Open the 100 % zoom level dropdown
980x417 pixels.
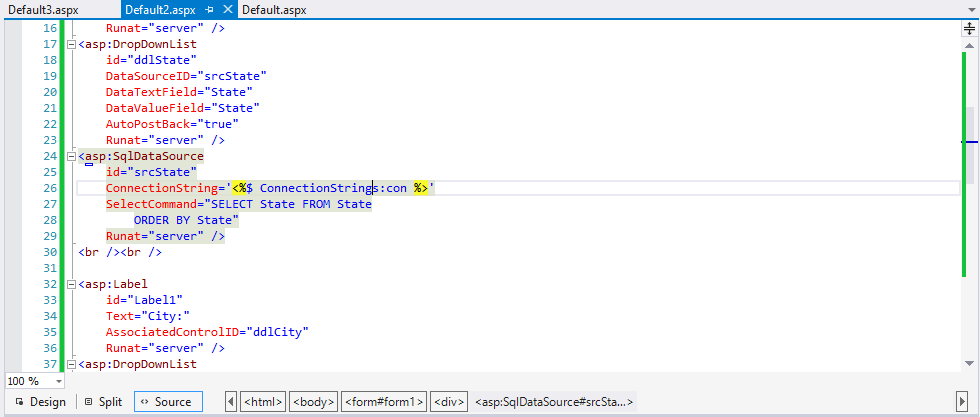pos(59,381)
